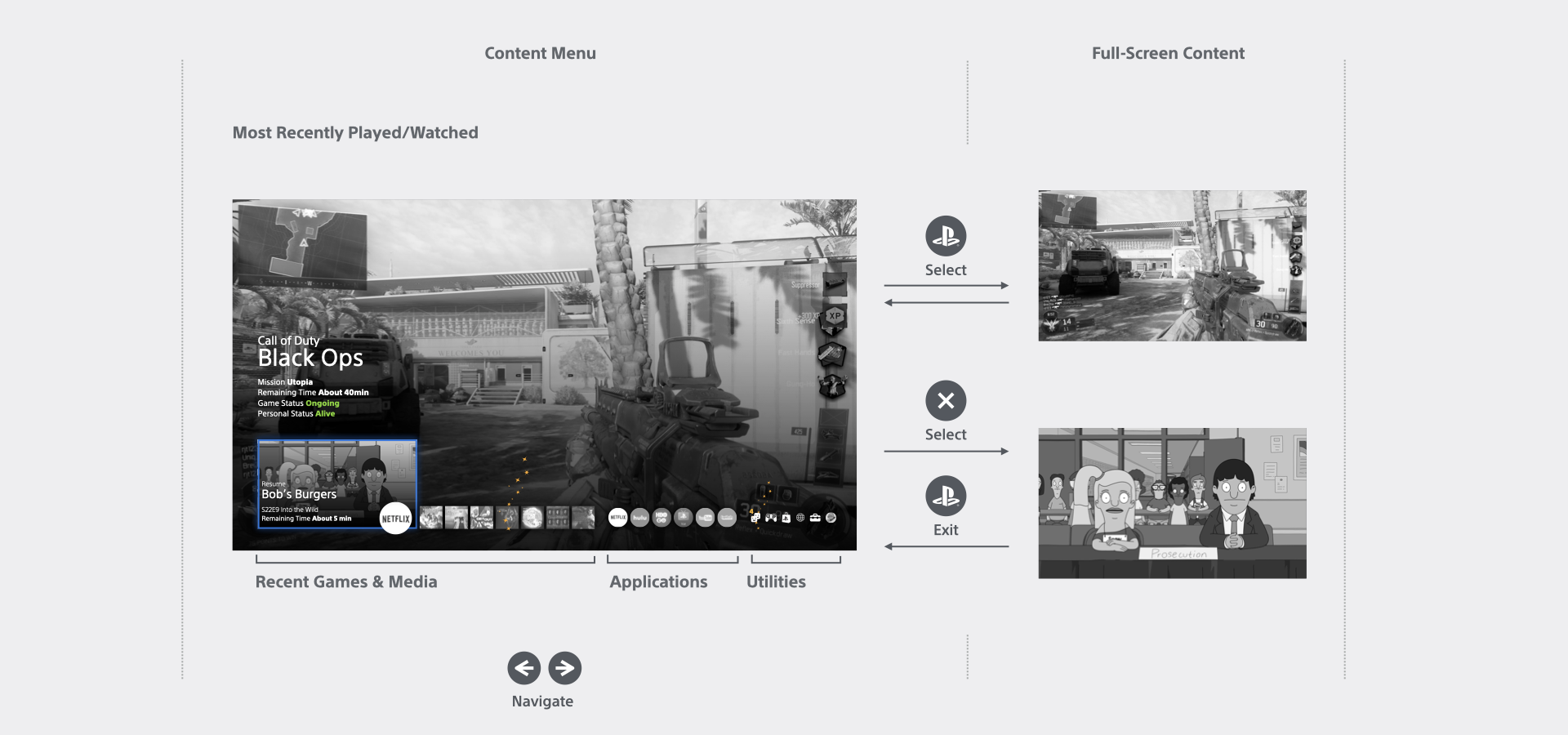Open the friends icon with notification badge 4

(755, 517)
